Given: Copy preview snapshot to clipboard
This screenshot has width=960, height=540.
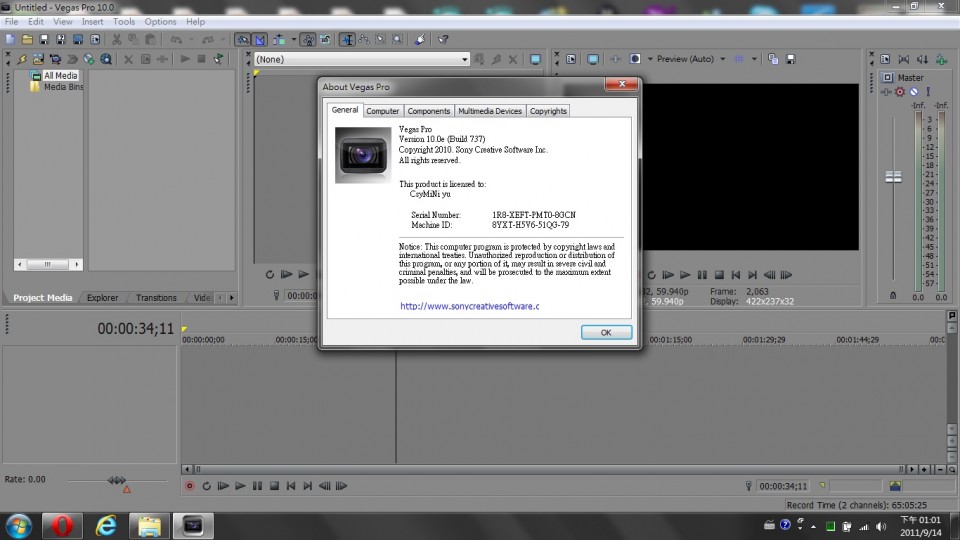Looking at the screenshot, I should tap(773, 59).
